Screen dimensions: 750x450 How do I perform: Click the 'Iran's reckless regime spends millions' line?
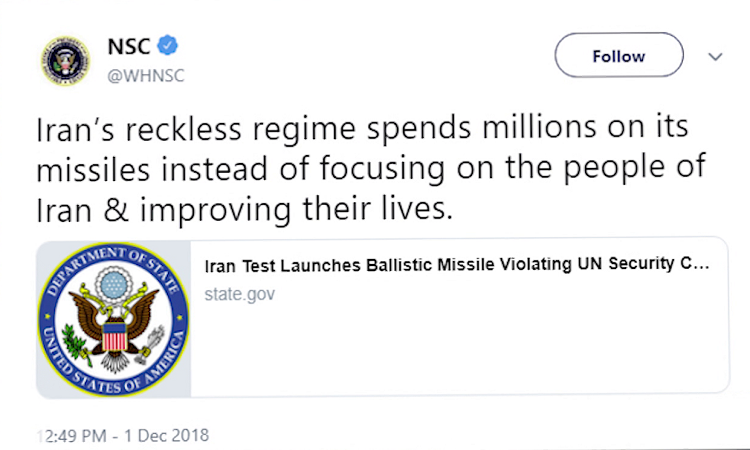(363, 128)
